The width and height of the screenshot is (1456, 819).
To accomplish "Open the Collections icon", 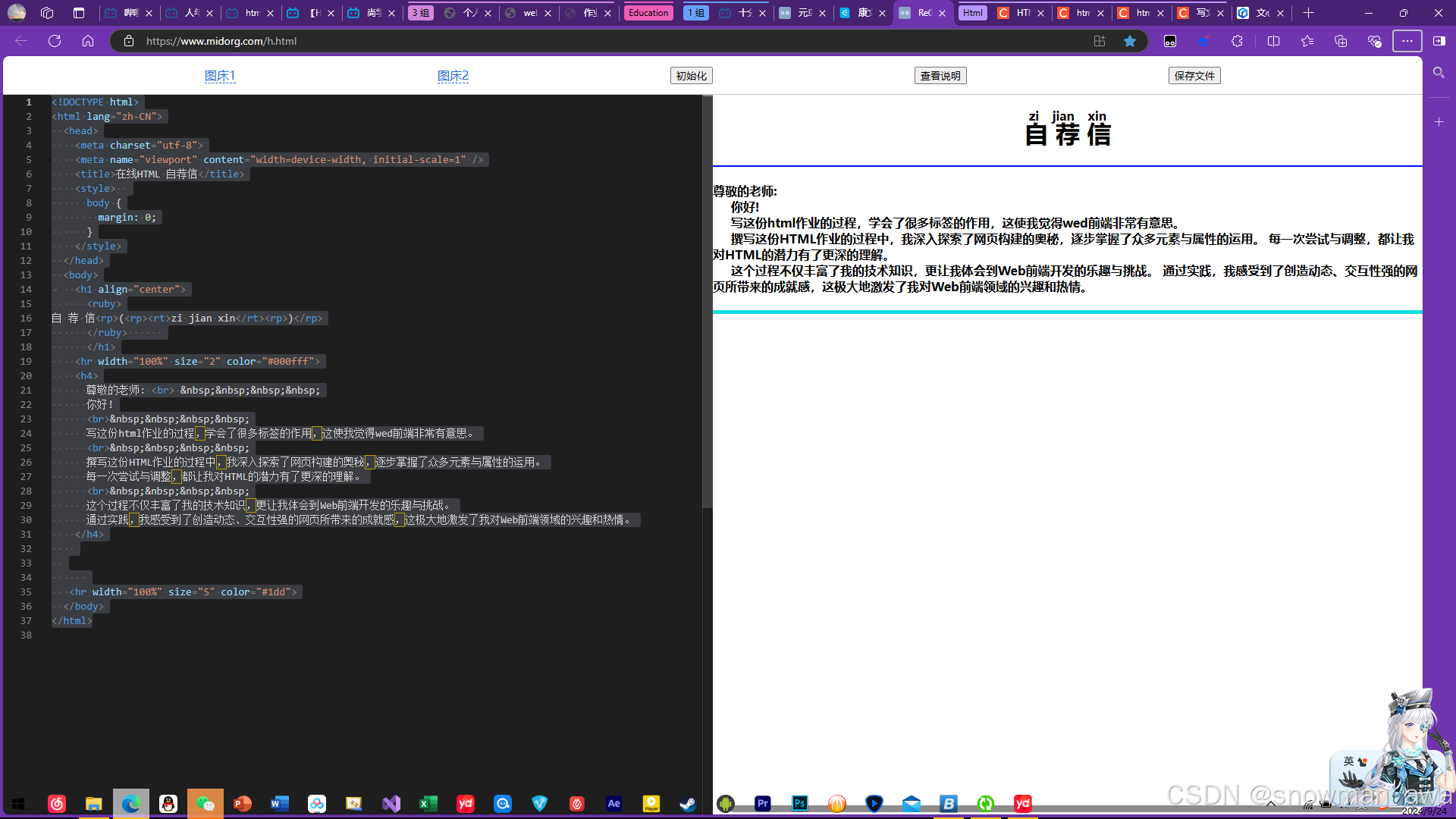I will coord(1340,41).
